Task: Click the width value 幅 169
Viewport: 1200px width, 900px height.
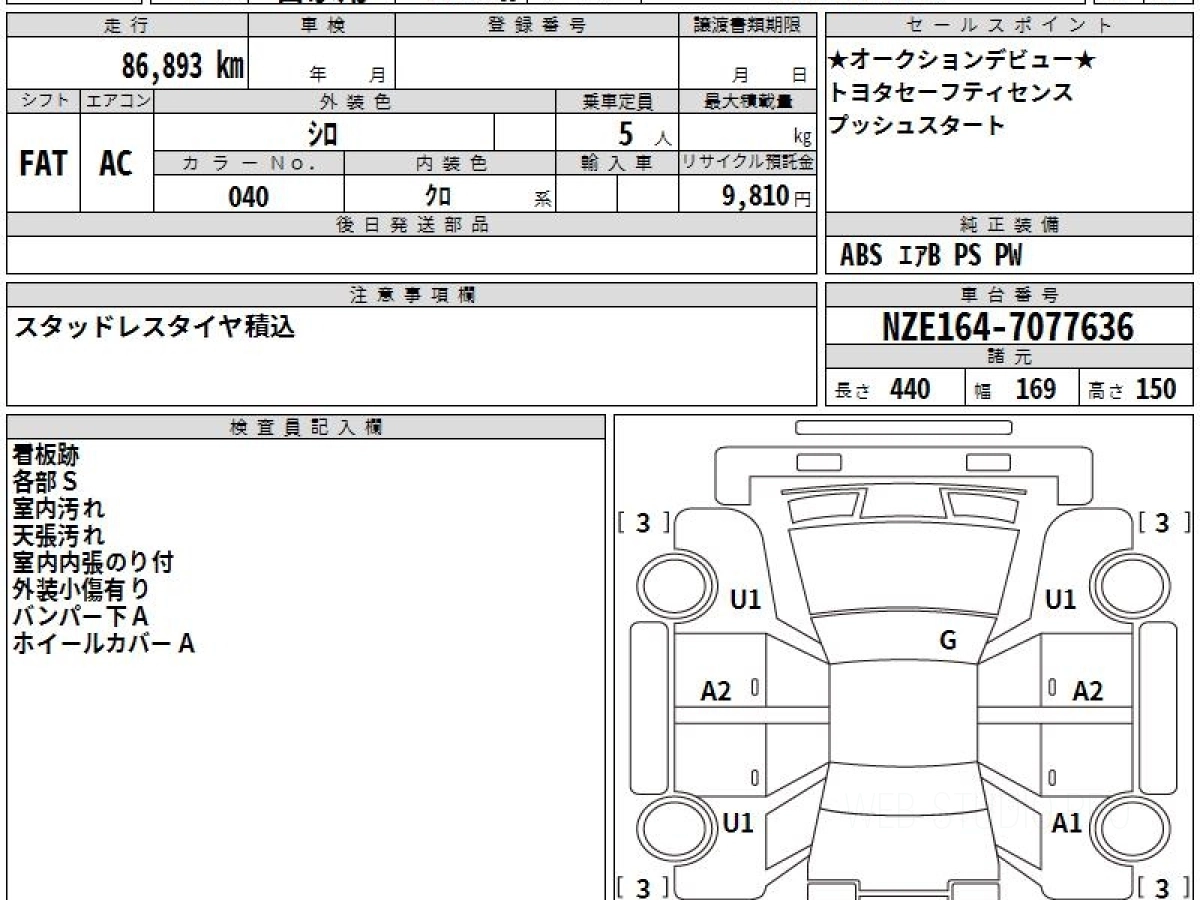Action: pyautogui.click(x=1015, y=389)
